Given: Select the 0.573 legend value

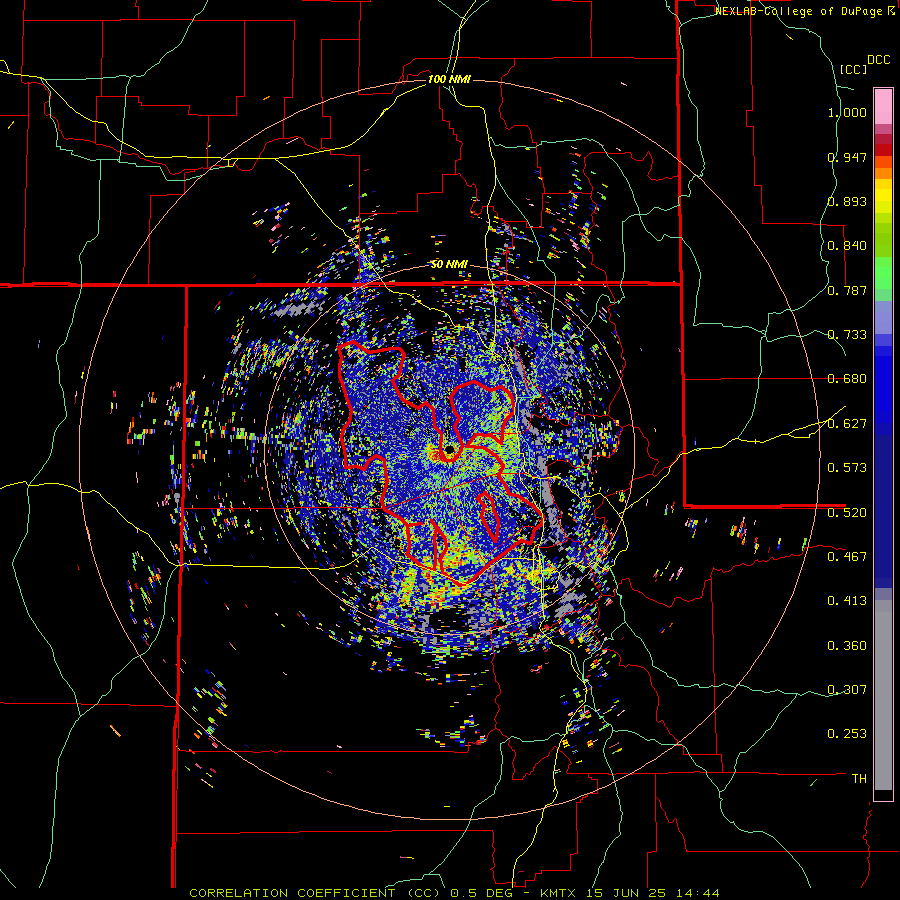Looking at the screenshot, I should pos(847,468).
